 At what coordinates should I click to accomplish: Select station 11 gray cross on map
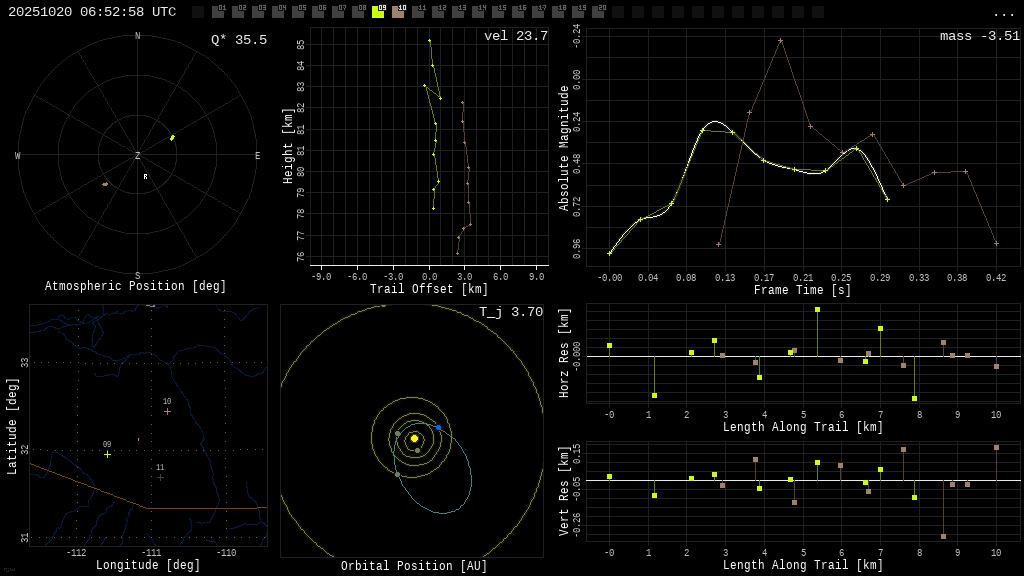160,477
